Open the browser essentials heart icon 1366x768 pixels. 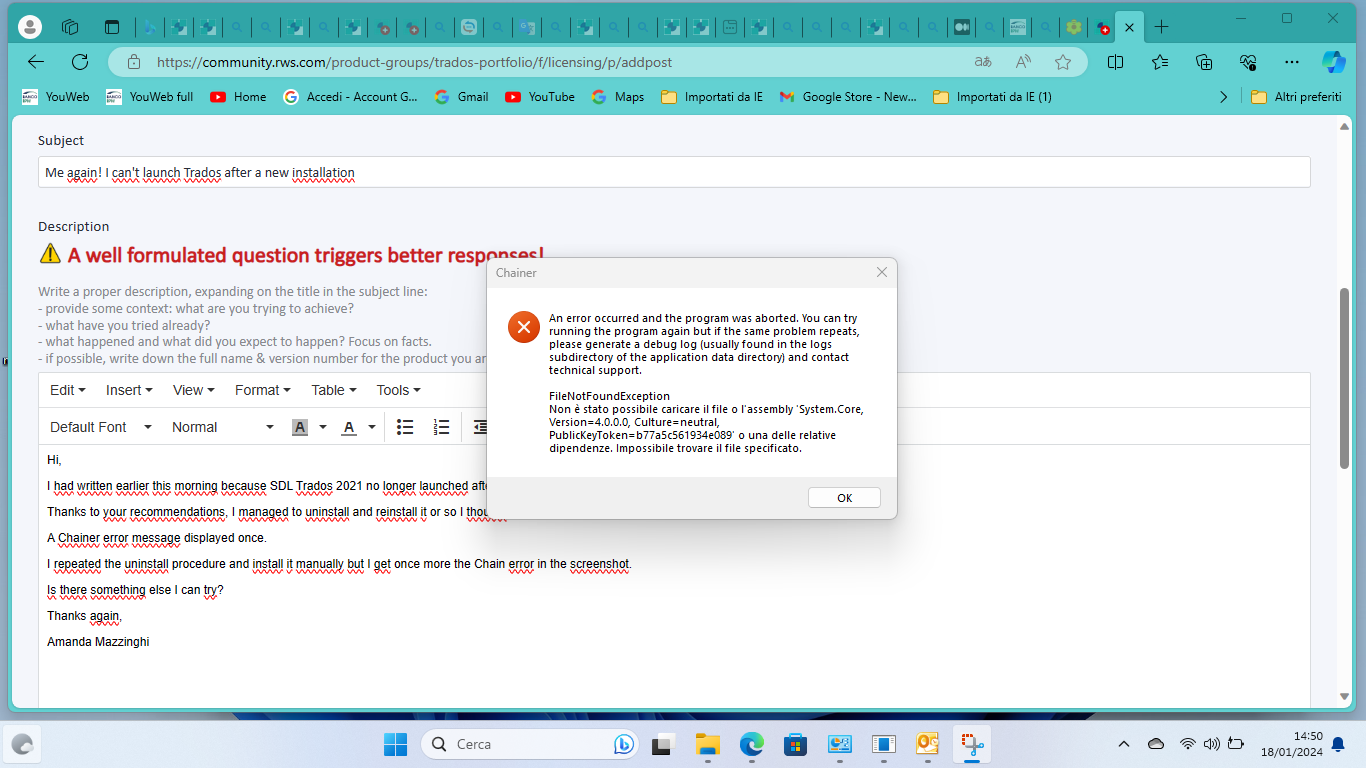click(1248, 62)
